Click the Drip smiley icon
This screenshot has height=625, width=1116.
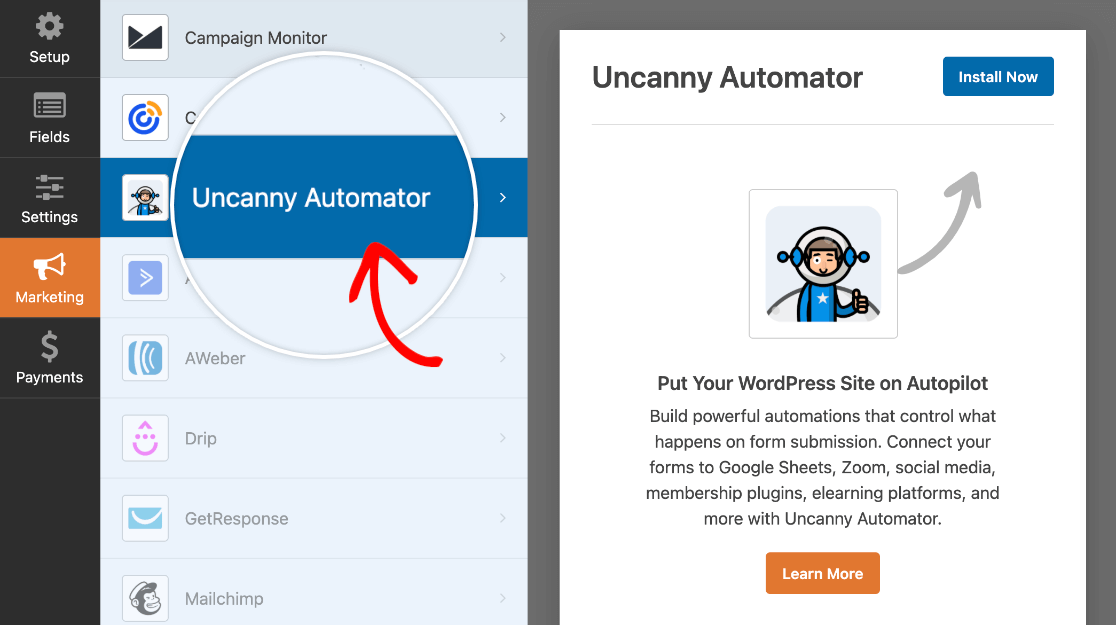(x=145, y=438)
